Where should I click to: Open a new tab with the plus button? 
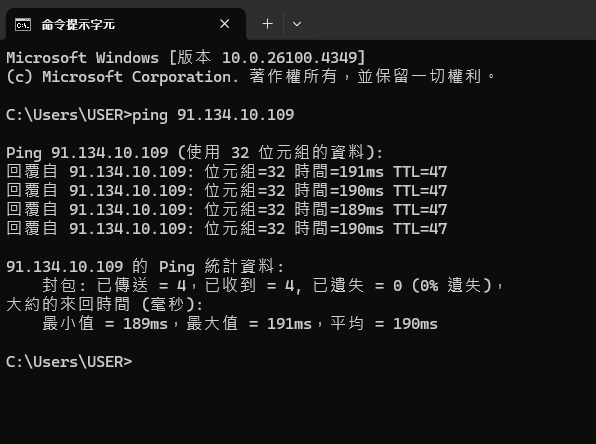point(268,24)
